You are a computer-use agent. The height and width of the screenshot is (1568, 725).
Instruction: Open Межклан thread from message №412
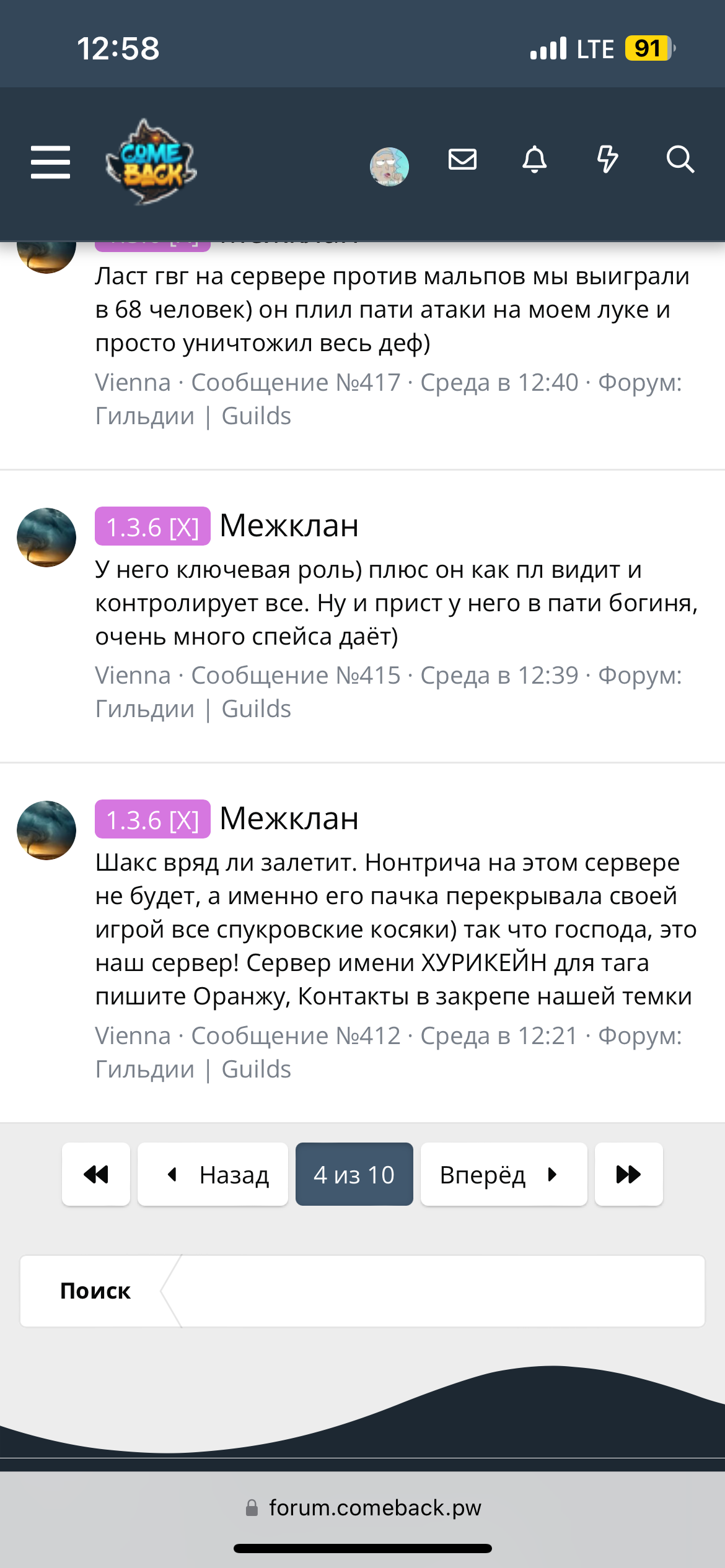(x=289, y=819)
